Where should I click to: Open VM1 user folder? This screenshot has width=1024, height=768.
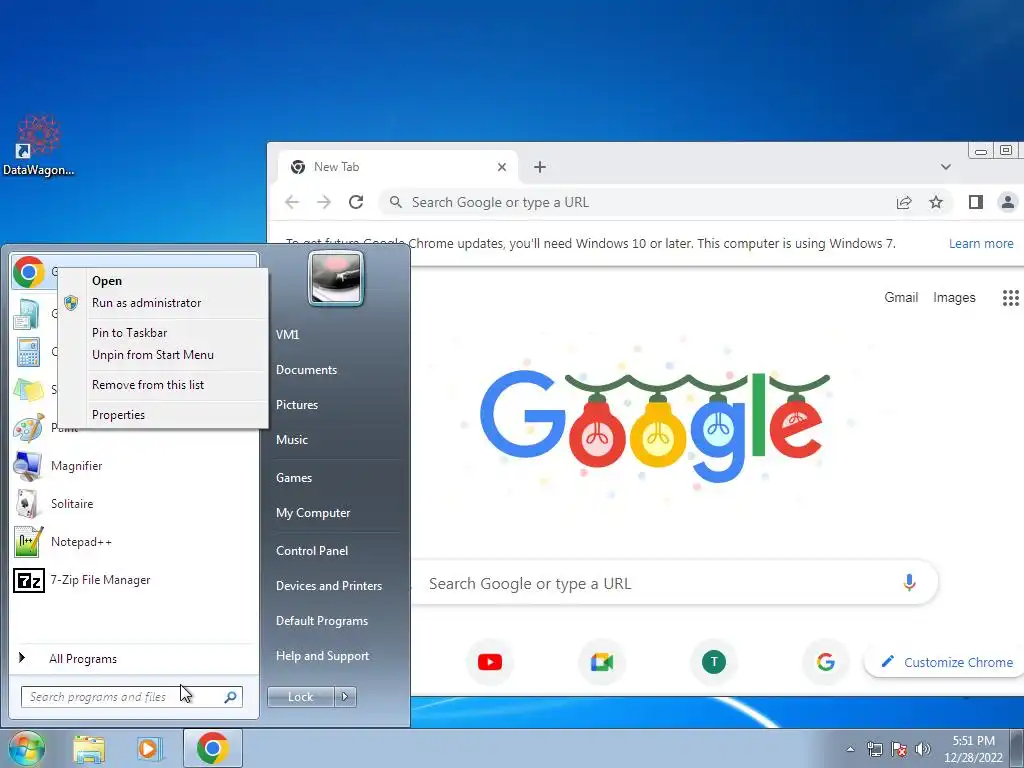[287, 335]
